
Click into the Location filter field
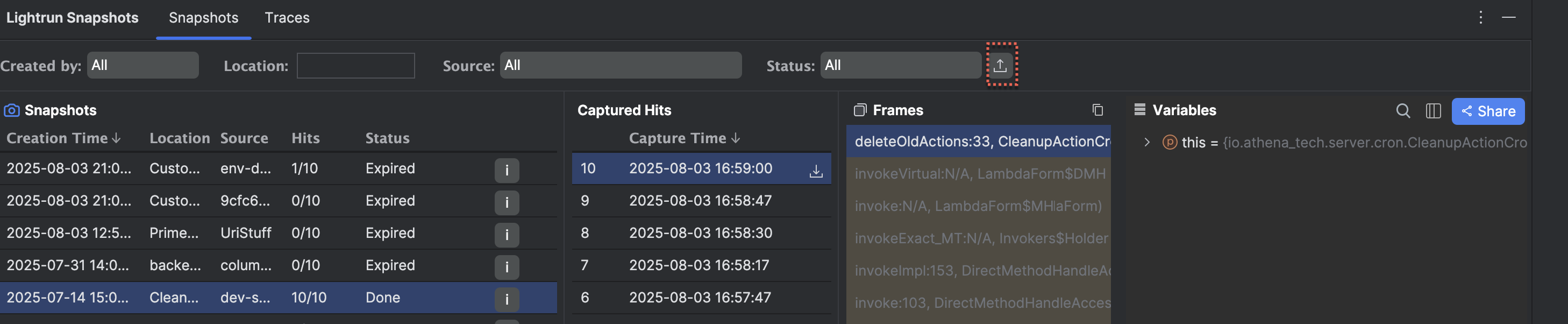(355, 66)
